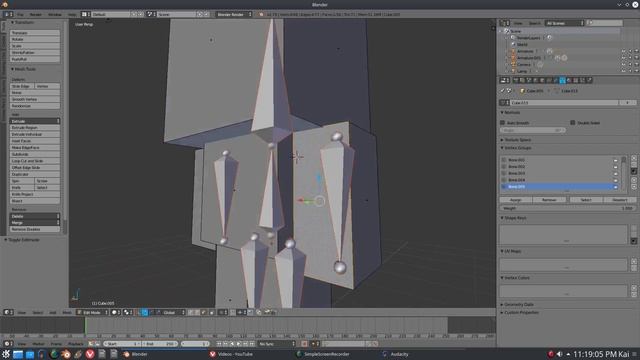The height and width of the screenshot is (360, 640).
Task: Expand the Custom Properties panel
Action: (x=520, y=313)
